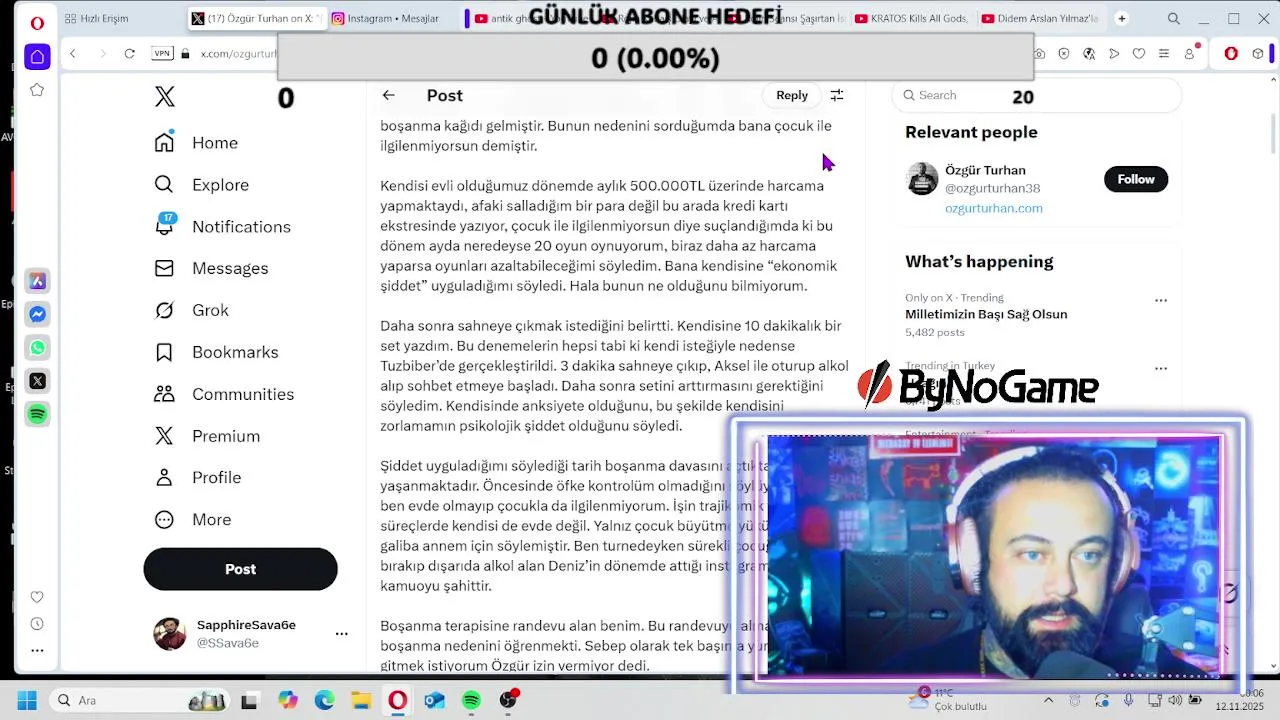
Task: Open the SapphireSava6e account options dots
Action: point(341,634)
